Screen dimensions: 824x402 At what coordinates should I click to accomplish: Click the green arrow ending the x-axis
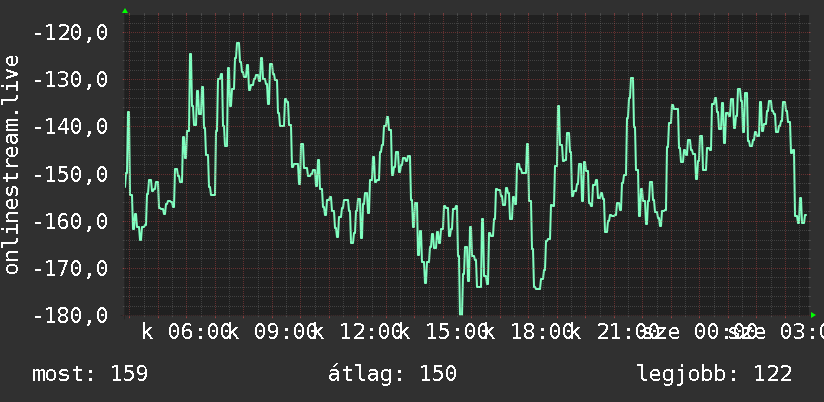813,315
